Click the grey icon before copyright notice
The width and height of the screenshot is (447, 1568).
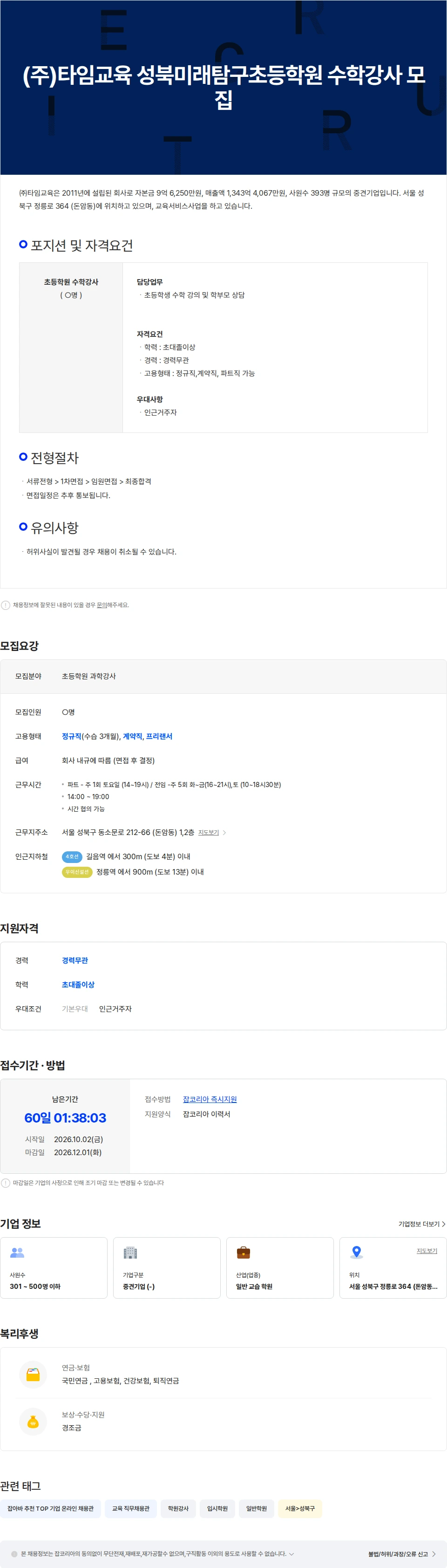click(x=14, y=1554)
